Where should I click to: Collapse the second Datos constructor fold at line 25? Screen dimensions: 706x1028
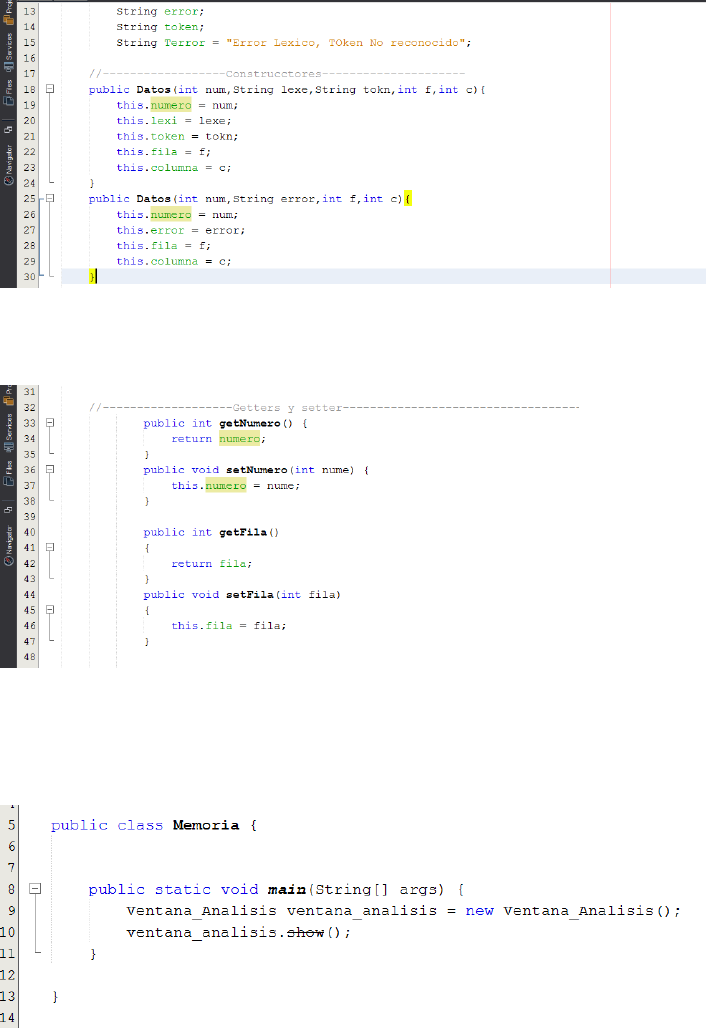click(x=50, y=198)
